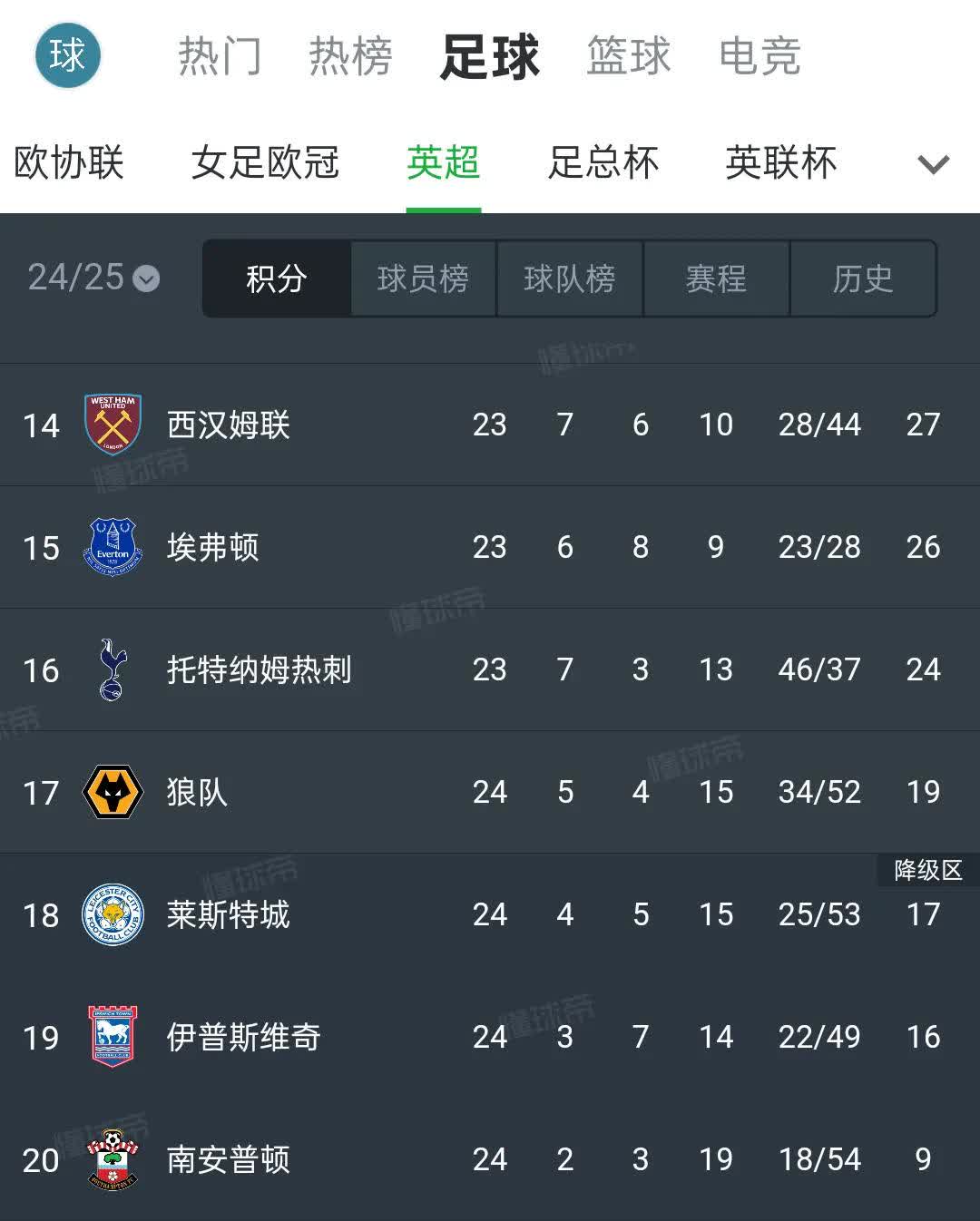Click the Southampton club crest
The height and width of the screenshot is (1221, 980).
pos(113,1159)
